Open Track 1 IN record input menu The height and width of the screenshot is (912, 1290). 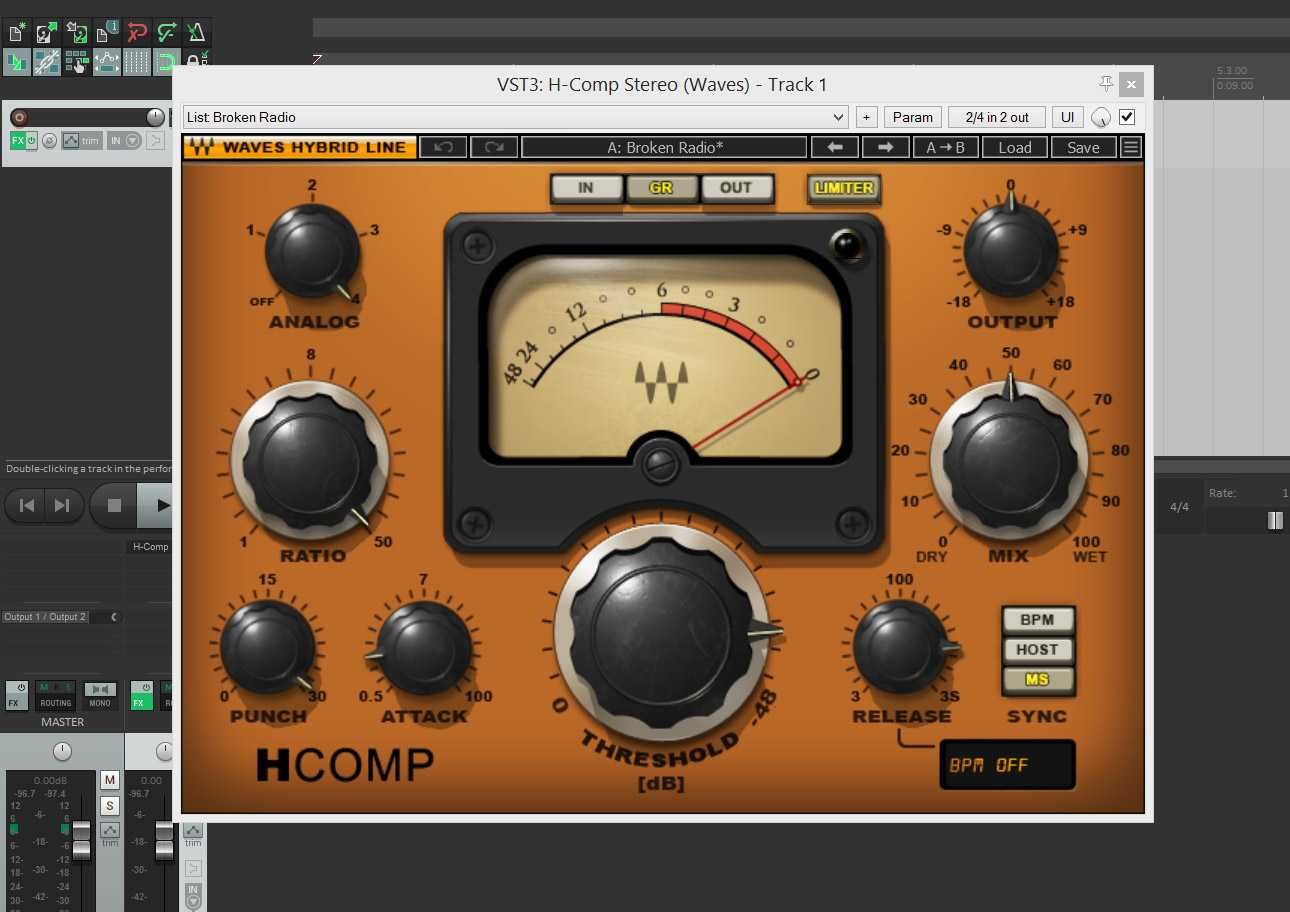(x=125, y=141)
